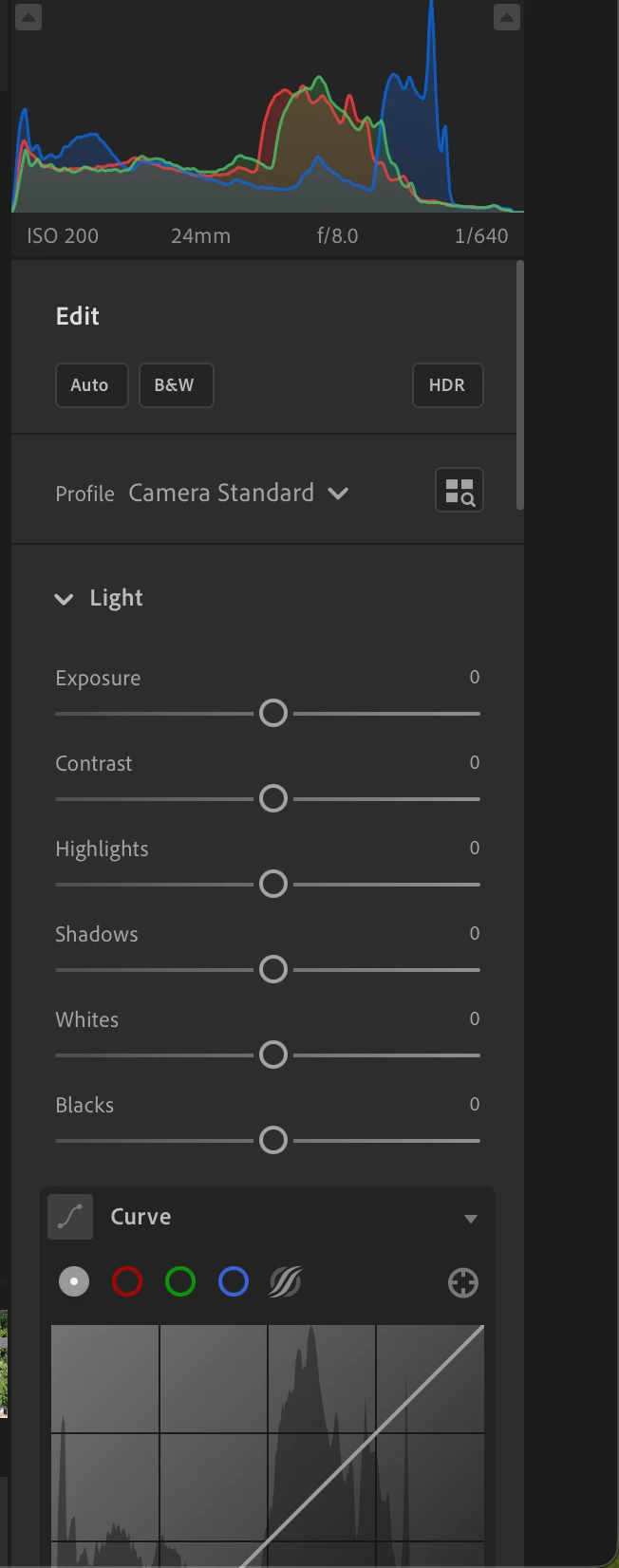Open the profile browser grid icon
Image resolution: width=619 pixels, height=1568 pixels.
(x=460, y=491)
